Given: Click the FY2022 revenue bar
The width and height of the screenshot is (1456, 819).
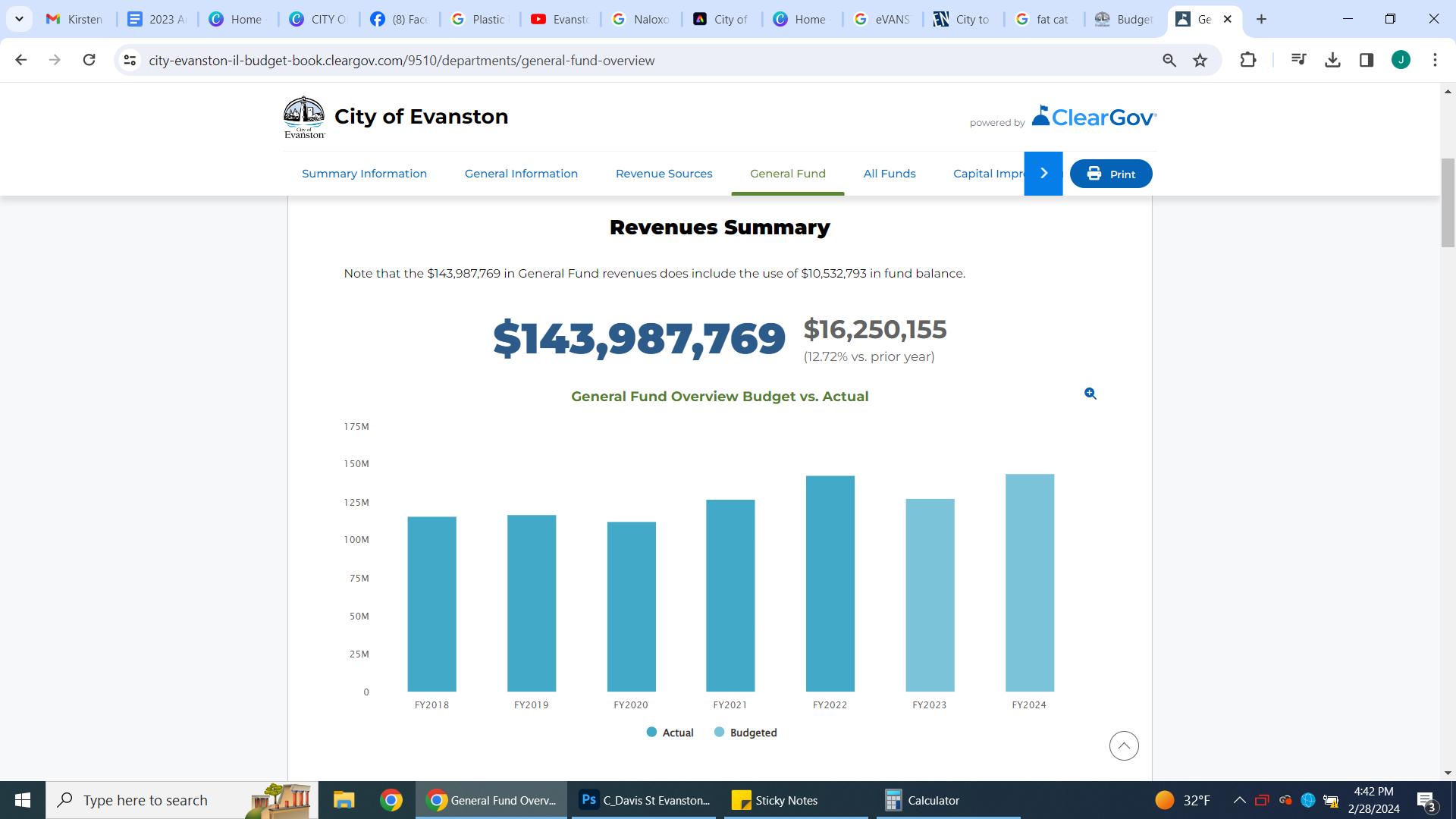Looking at the screenshot, I should (x=830, y=584).
